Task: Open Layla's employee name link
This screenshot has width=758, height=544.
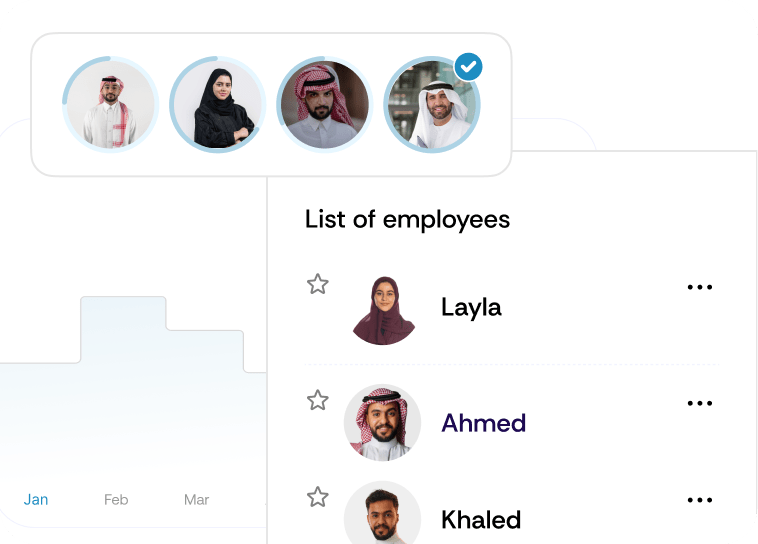Action: [x=471, y=307]
